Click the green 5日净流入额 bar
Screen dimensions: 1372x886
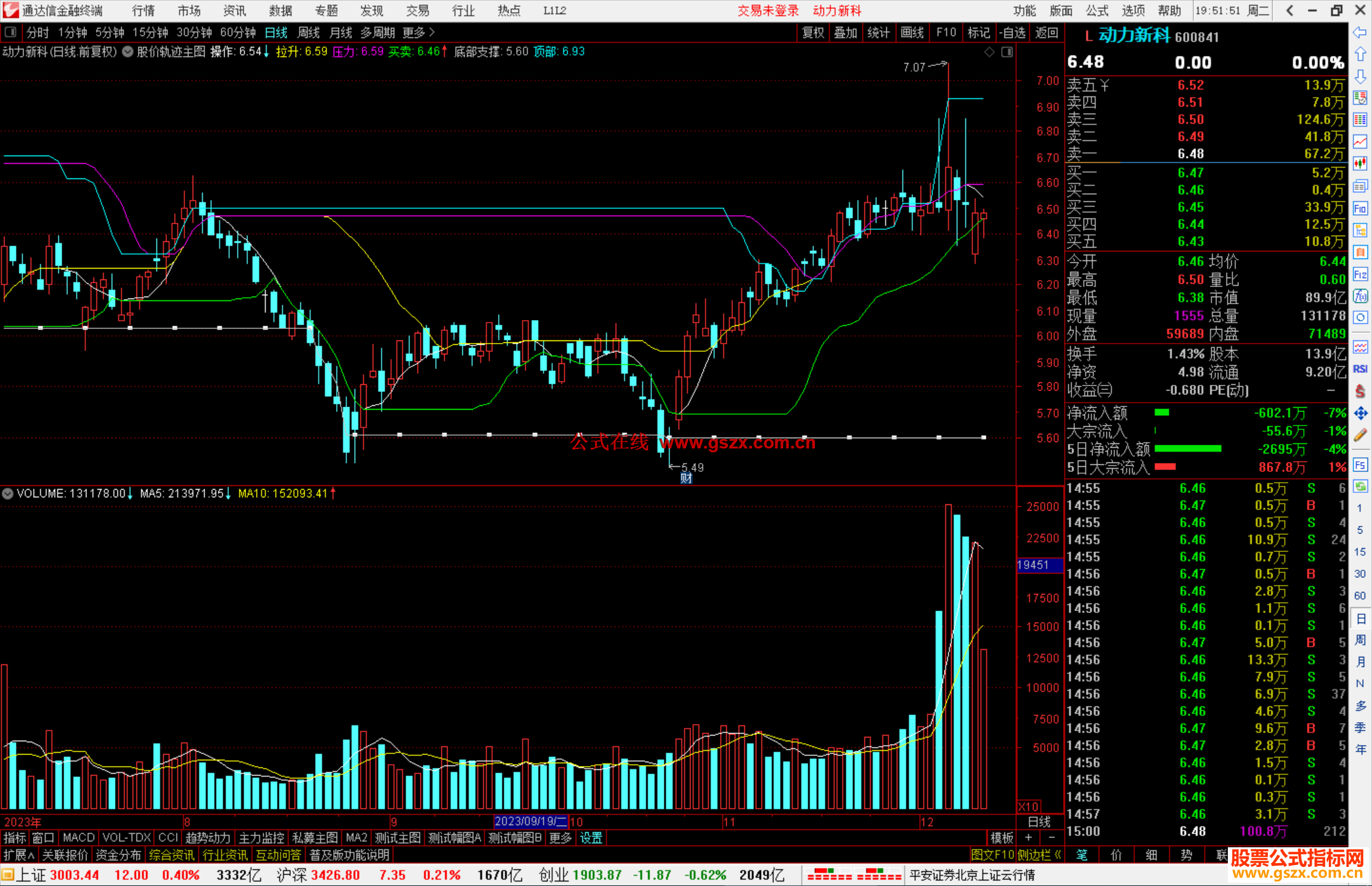tap(1187, 449)
